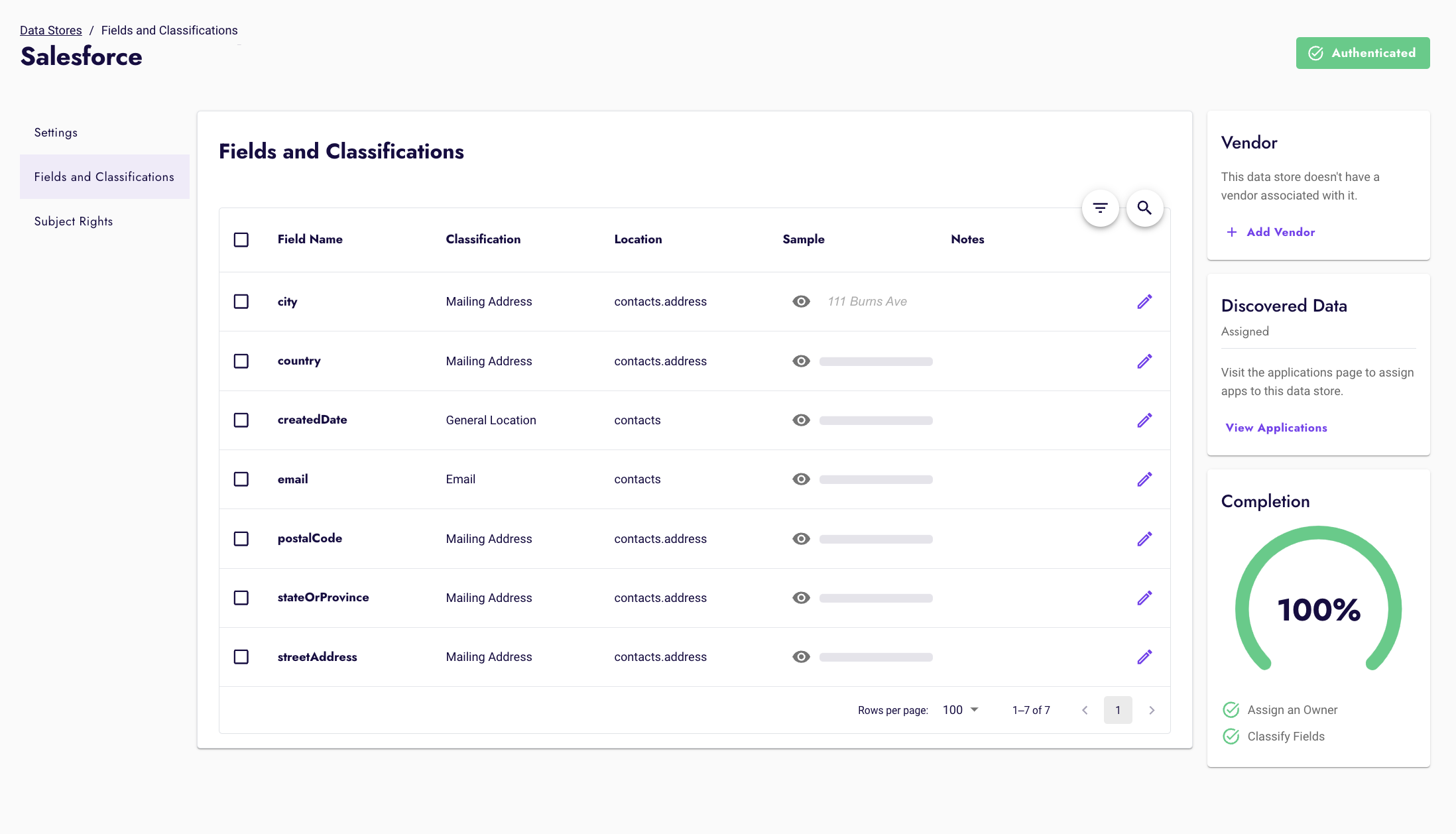Edit the stateOrProvince field row

click(x=1144, y=598)
